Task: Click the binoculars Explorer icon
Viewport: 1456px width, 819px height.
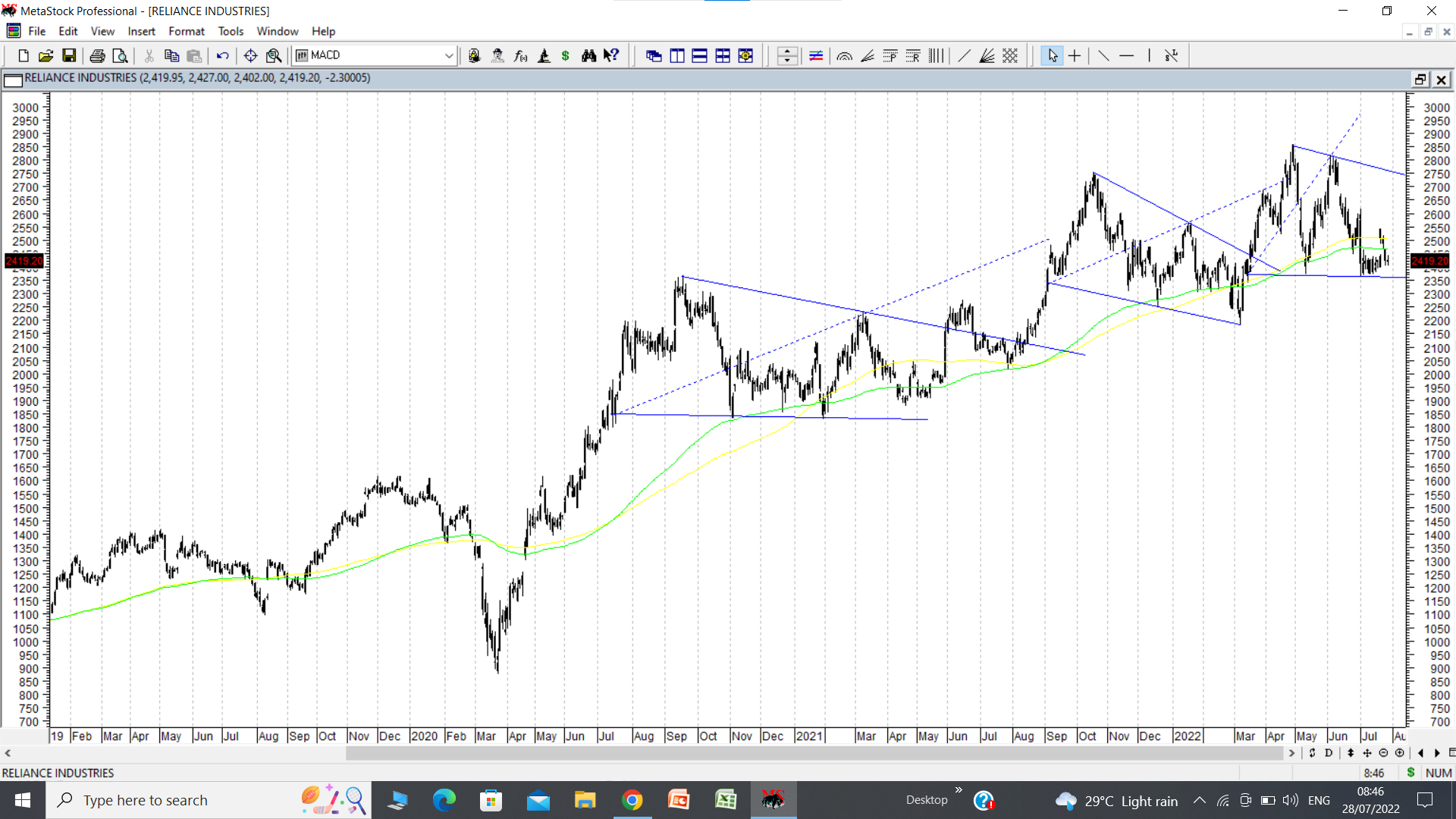Action: click(x=588, y=55)
